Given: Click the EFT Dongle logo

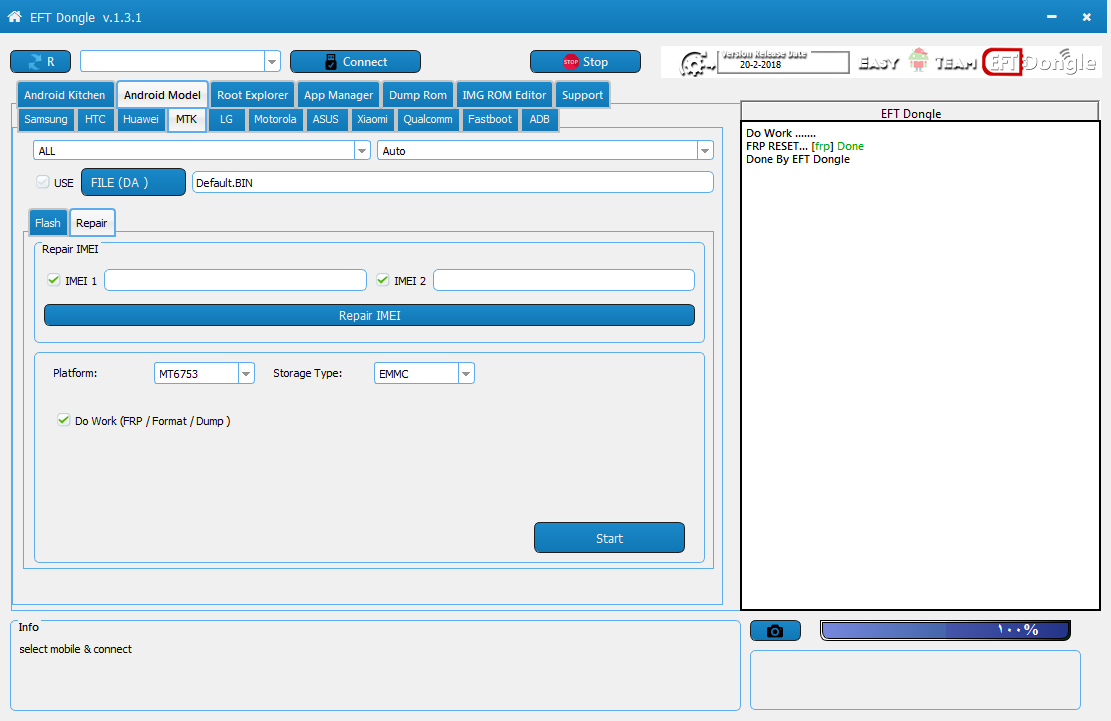Looking at the screenshot, I should tap(1039, 62).
